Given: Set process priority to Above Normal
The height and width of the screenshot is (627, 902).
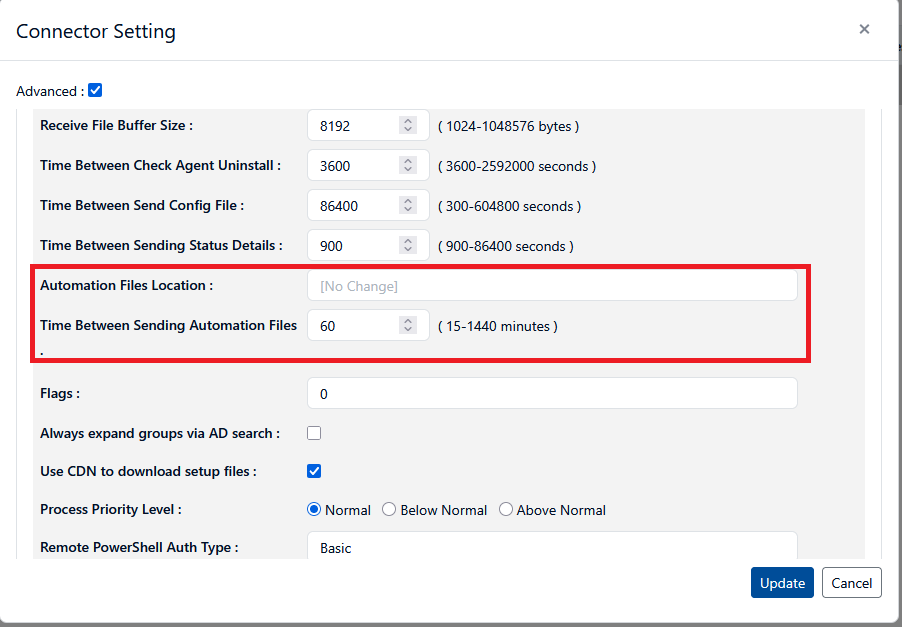Looking at the screenshot, I should [x=506, y=510].
